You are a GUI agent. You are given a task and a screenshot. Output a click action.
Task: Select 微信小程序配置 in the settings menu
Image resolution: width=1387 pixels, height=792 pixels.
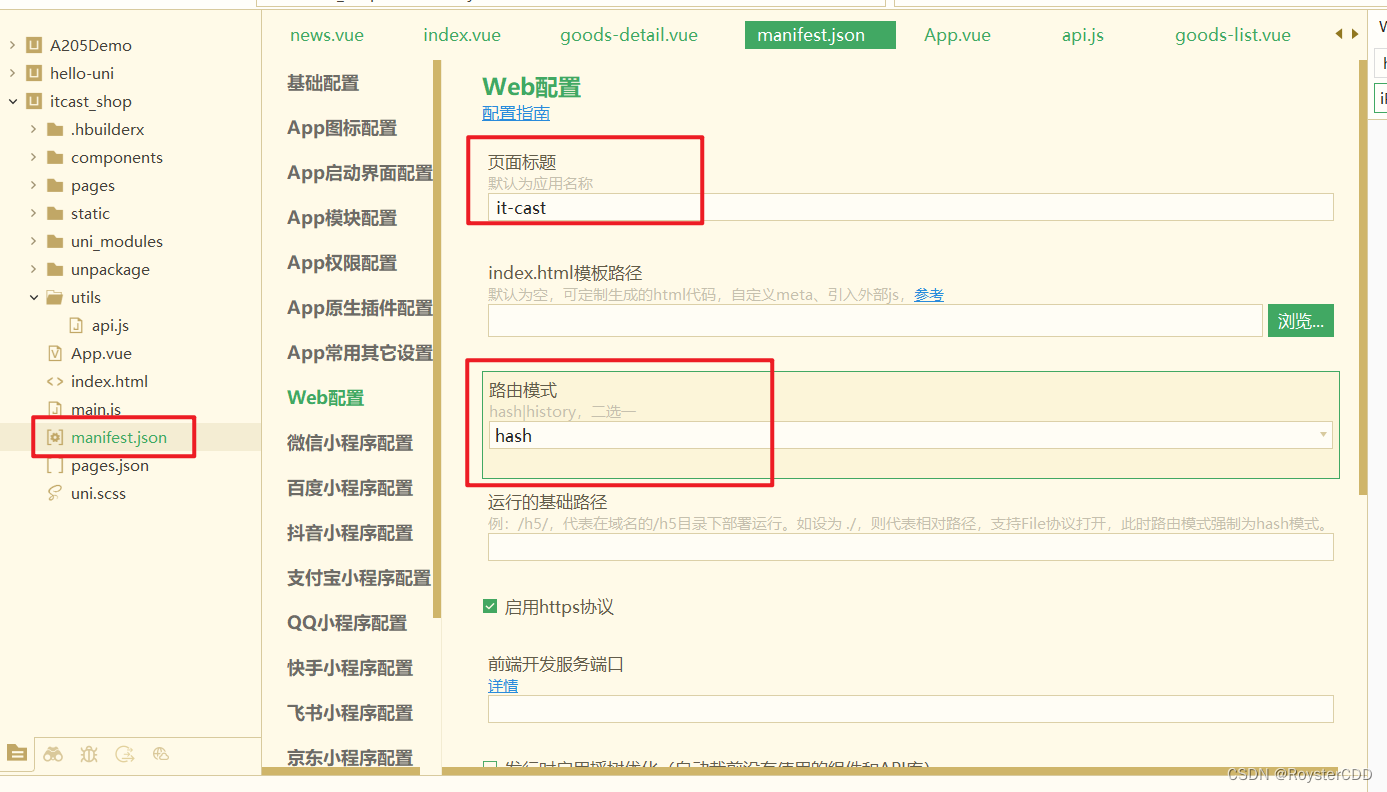350,443
